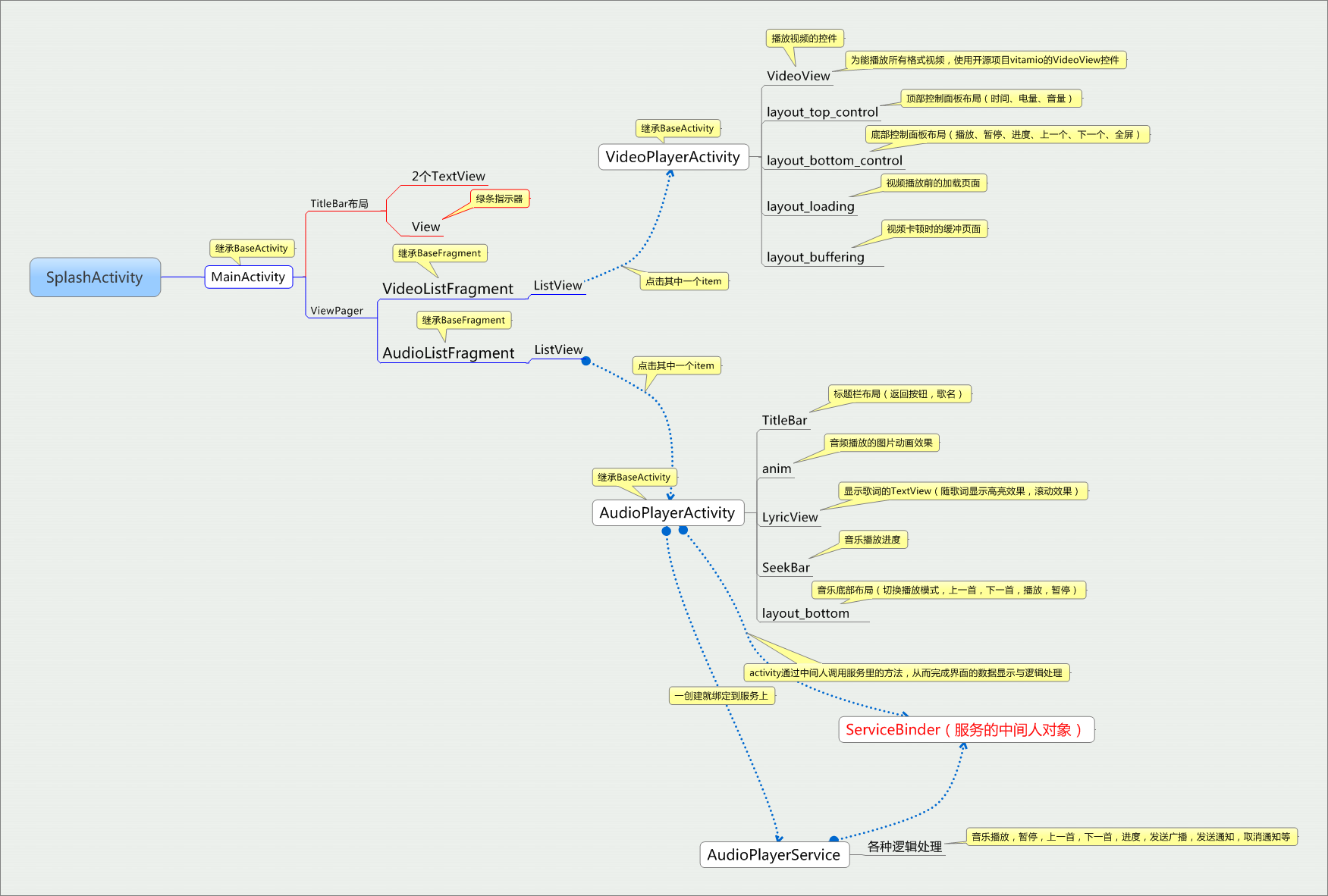Click 继承BaseFragment note above AudioListFragment
Viewport: 1328px width, 896px height.
click(x=463, y=320)
